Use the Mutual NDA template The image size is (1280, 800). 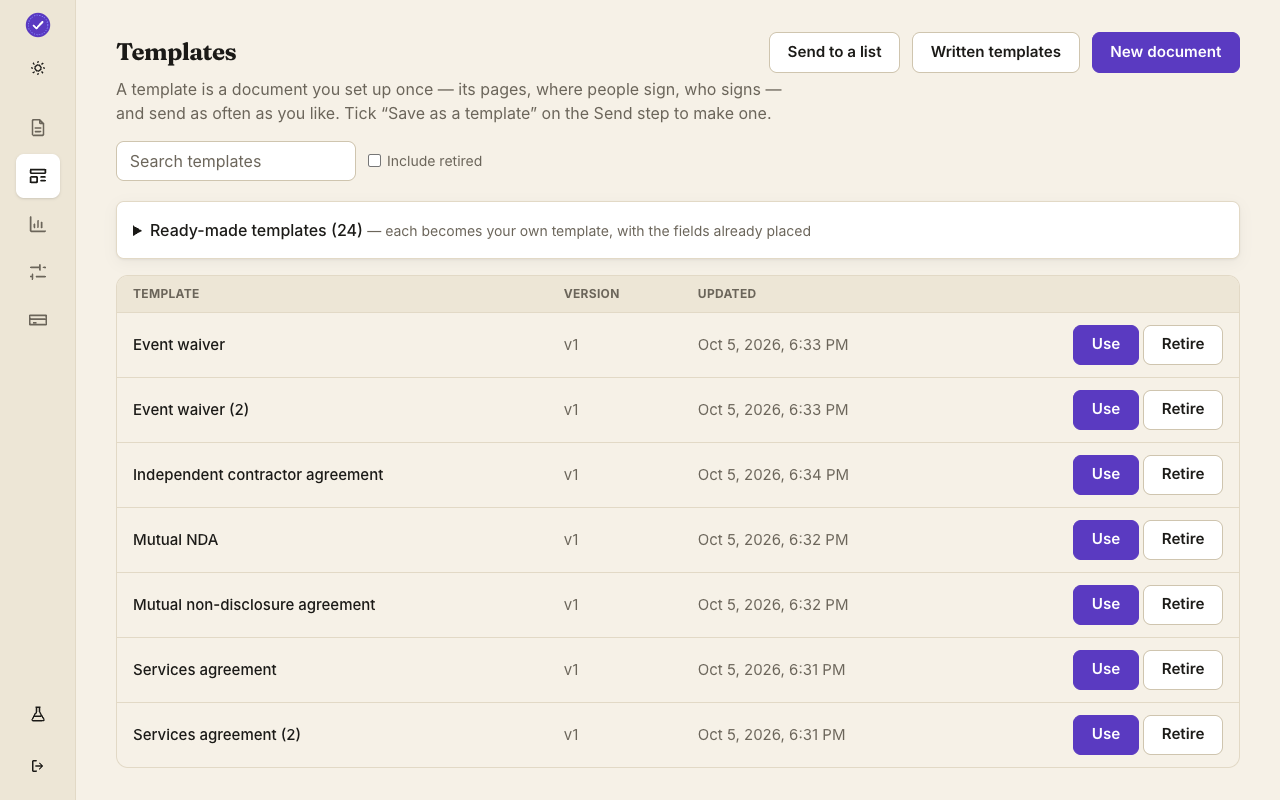tap(1106, 540)
